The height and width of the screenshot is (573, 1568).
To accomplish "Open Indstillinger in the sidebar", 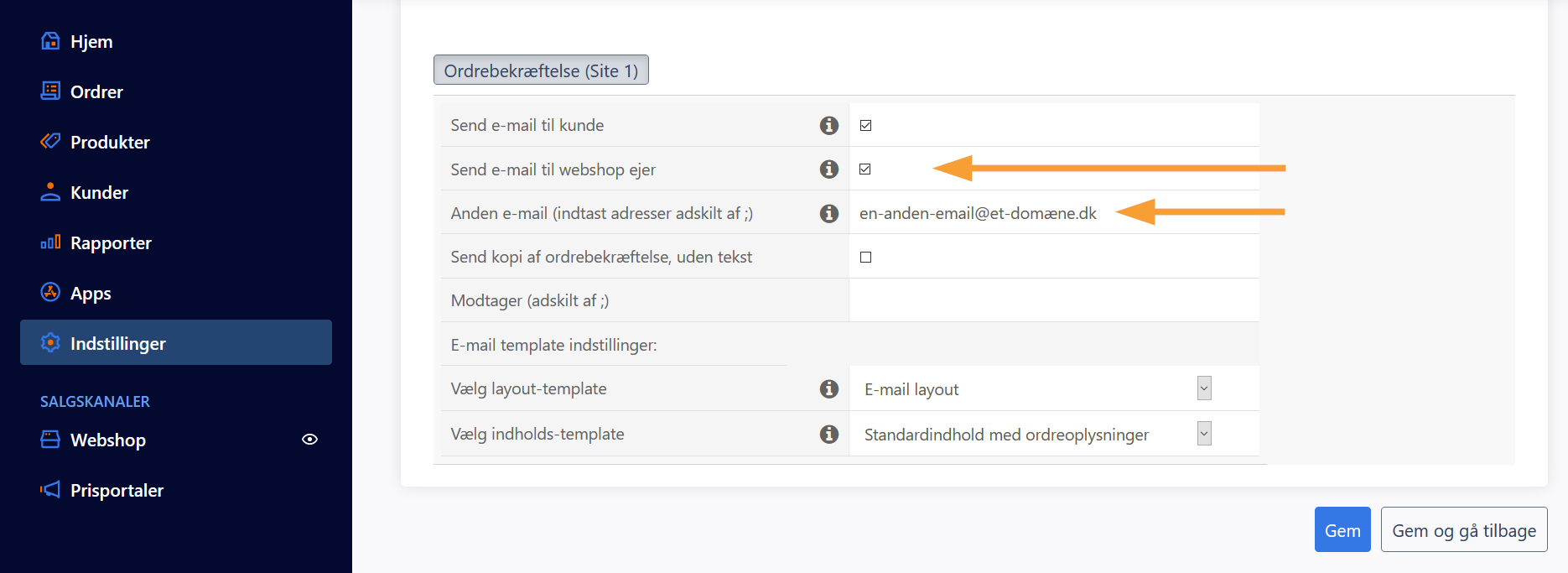I will click(176, 342).
